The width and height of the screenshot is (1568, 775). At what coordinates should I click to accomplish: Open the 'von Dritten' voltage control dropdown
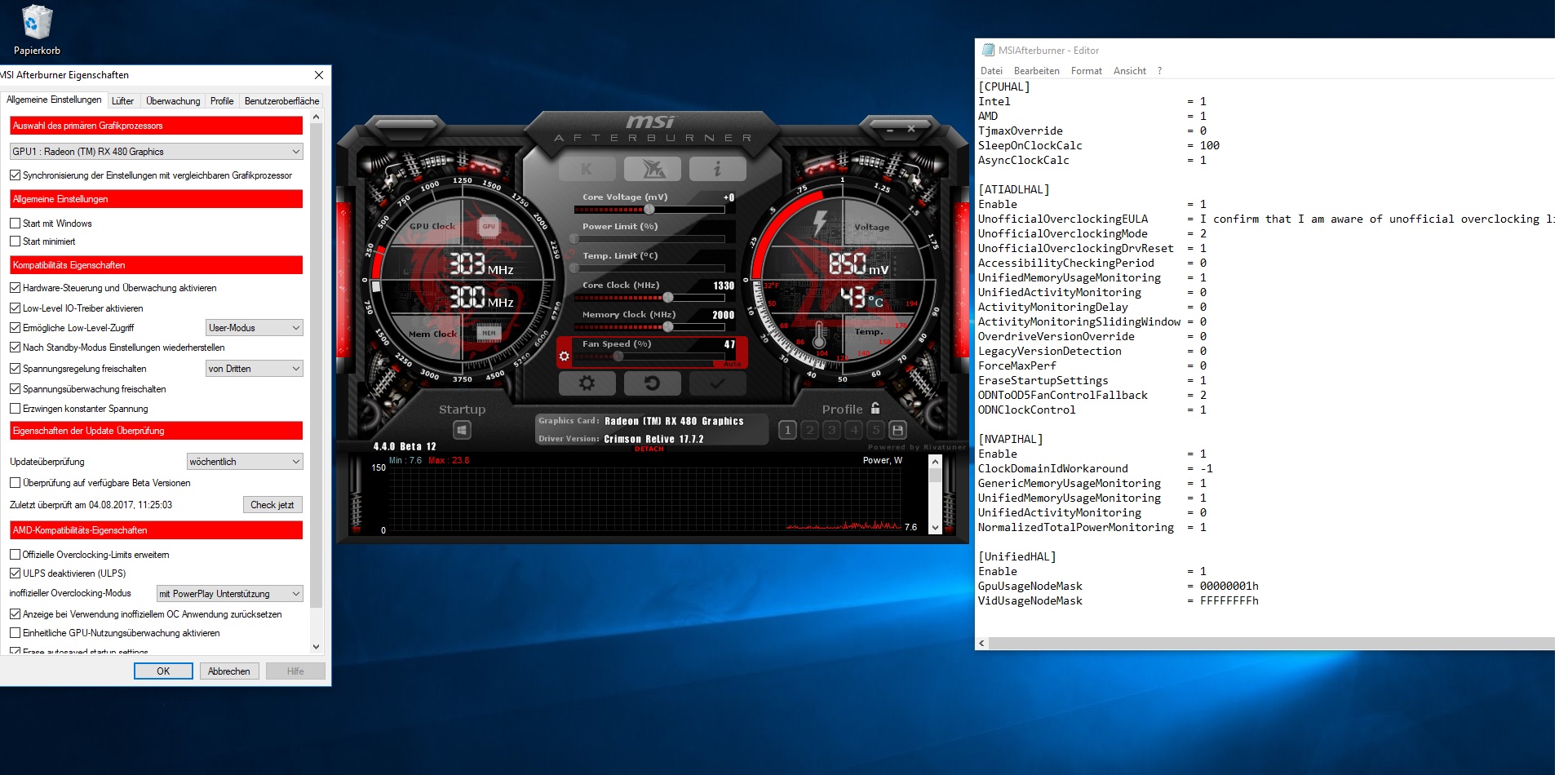tap(254, 368)
